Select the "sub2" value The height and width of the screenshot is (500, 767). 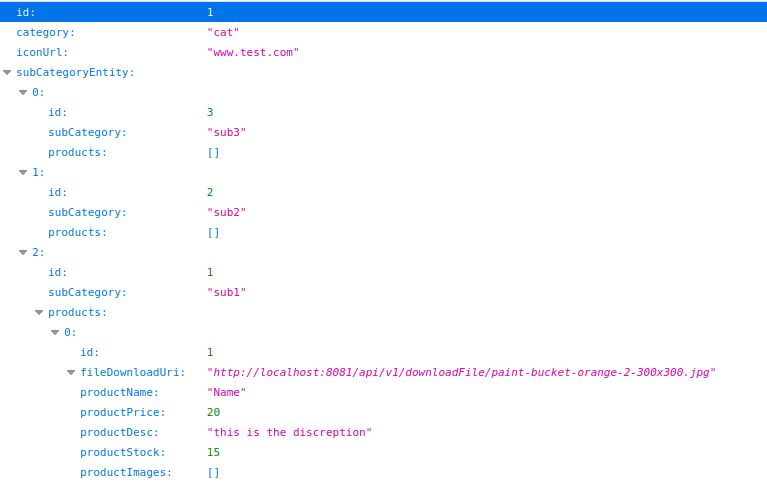226,212
